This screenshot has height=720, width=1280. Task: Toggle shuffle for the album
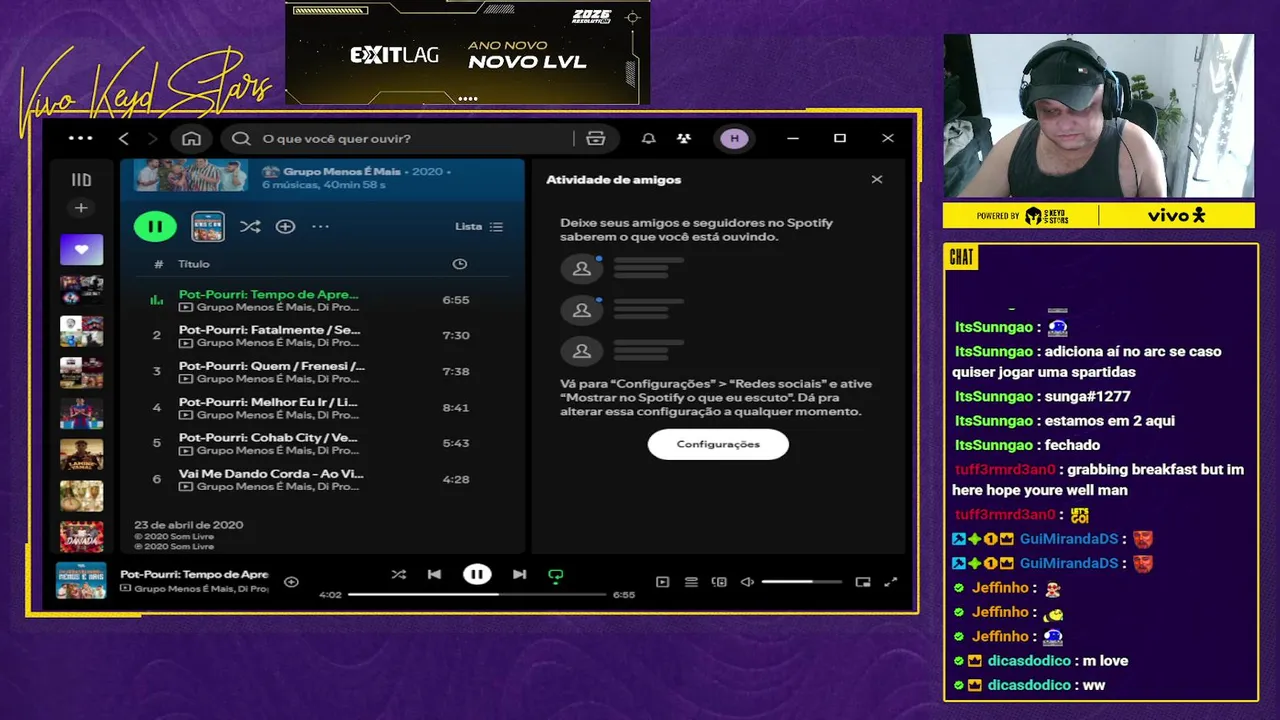pos(250,226)
